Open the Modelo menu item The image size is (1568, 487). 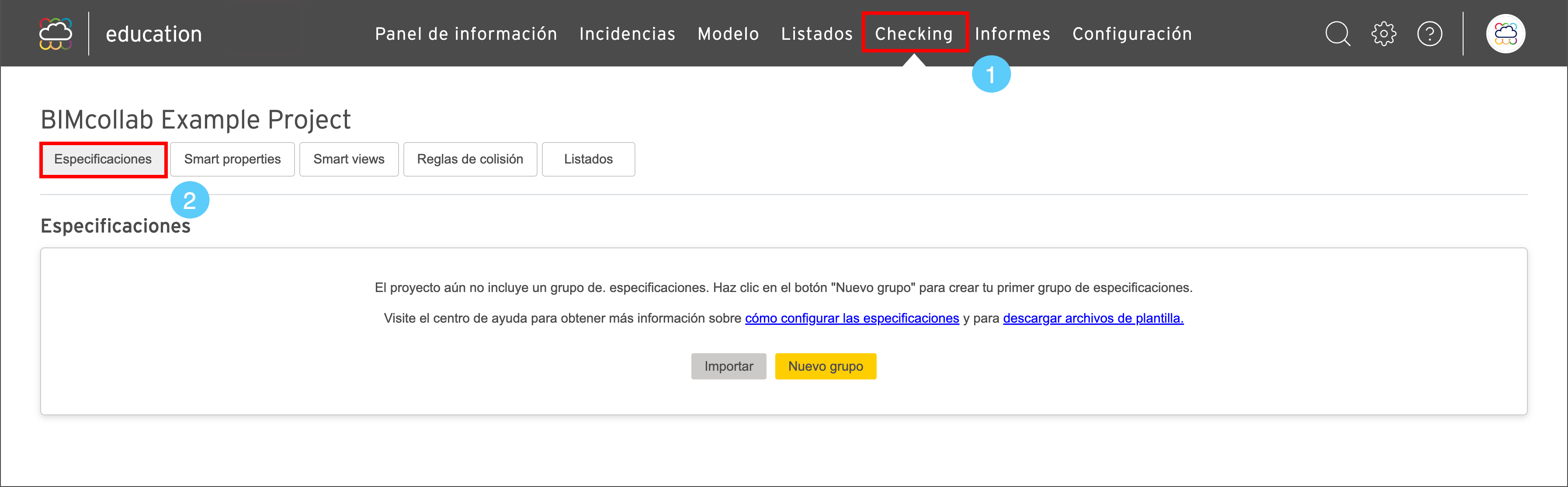728,34
